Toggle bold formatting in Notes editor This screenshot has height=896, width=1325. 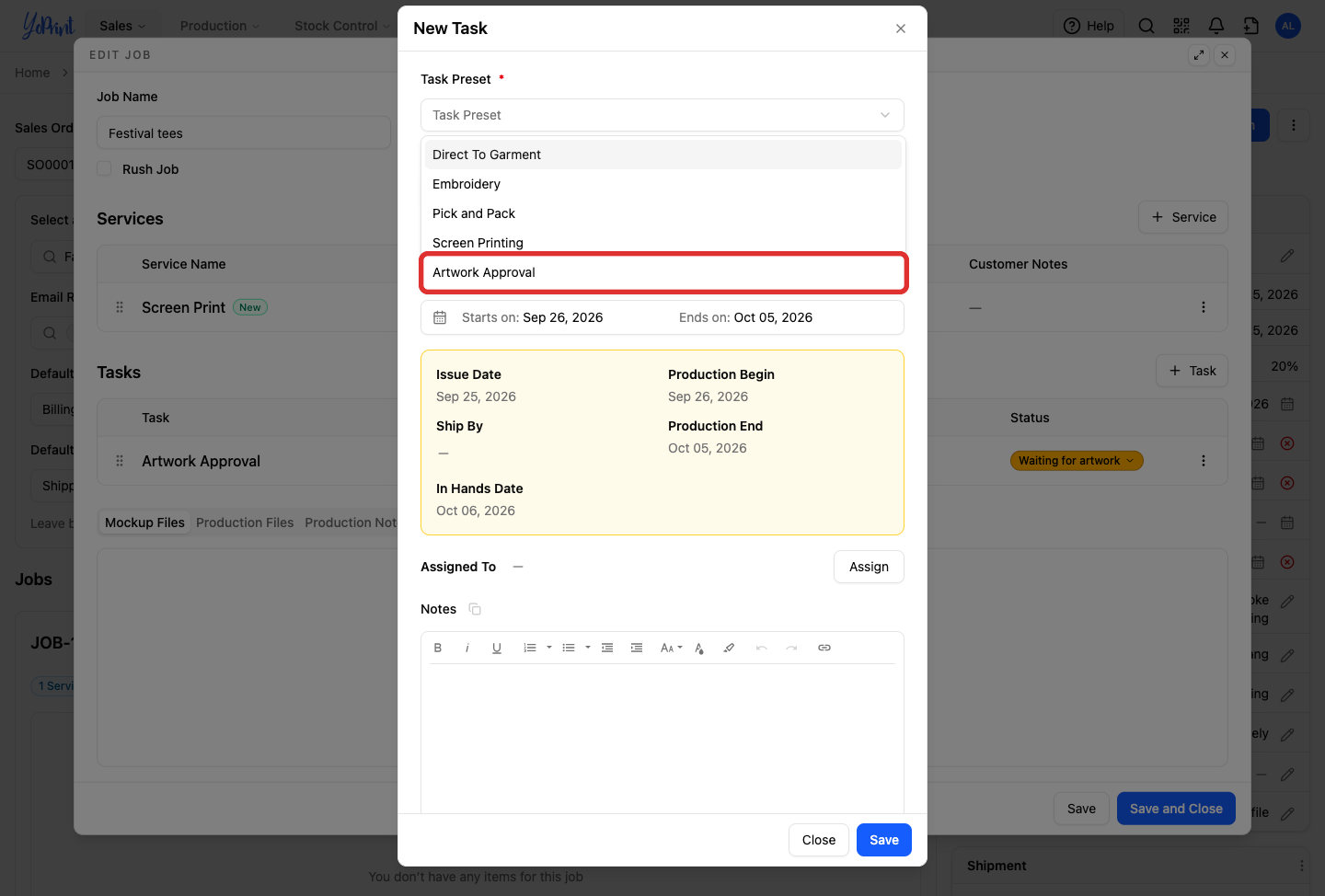[438, 648]
